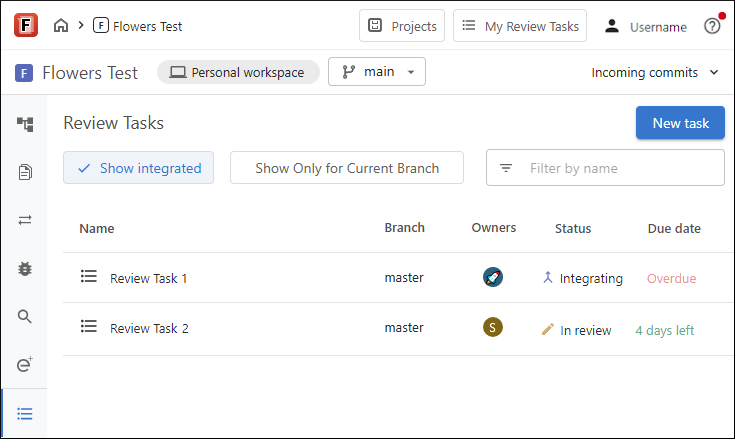This screenshot has width=735, height=439.
Task: Open the search sidebar icon
Action: pyautogui.click(x=25, y=316)
